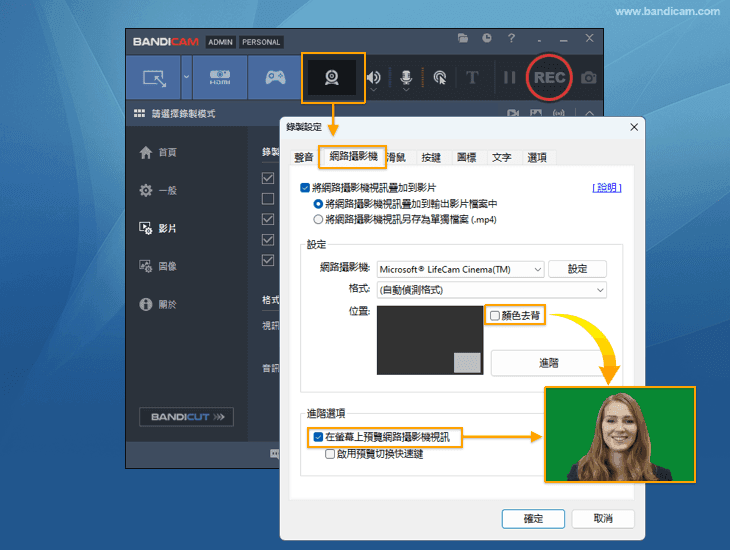
Task: Toggle second unchecked checkbox in main window
Action: 268,199
